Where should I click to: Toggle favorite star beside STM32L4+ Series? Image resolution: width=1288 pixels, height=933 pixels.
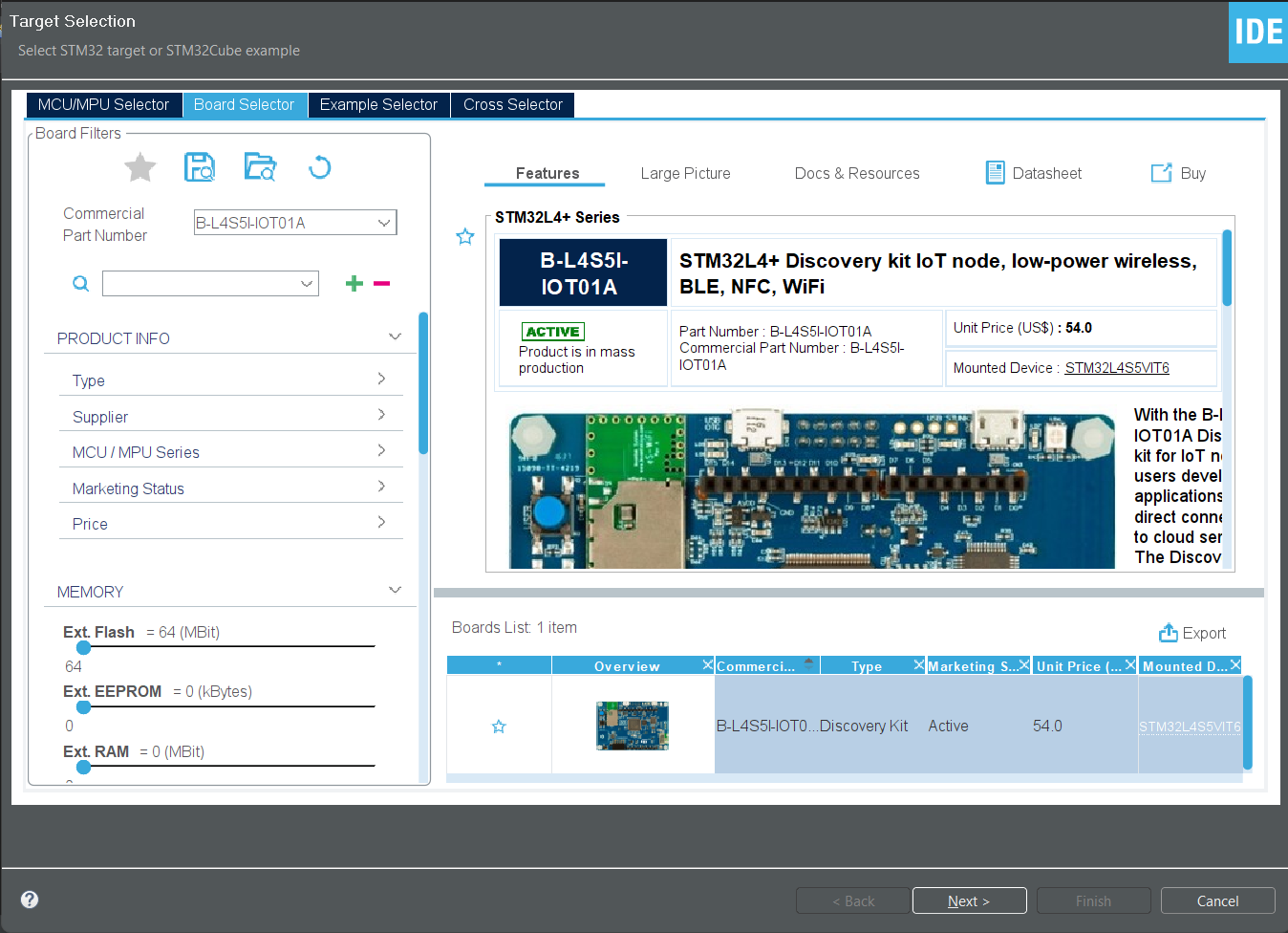tap(465, 236)
